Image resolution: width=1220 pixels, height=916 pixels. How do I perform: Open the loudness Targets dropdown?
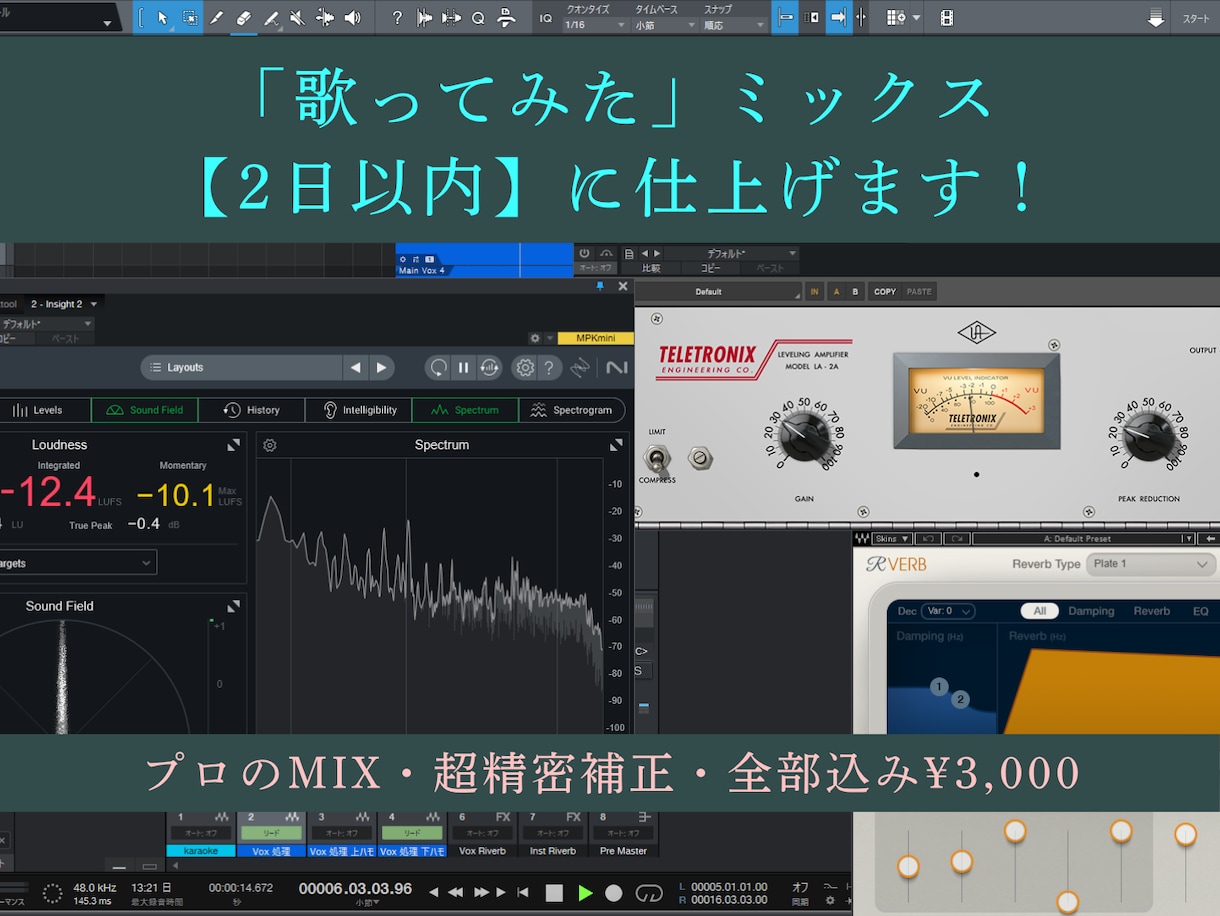coord(78,563)
